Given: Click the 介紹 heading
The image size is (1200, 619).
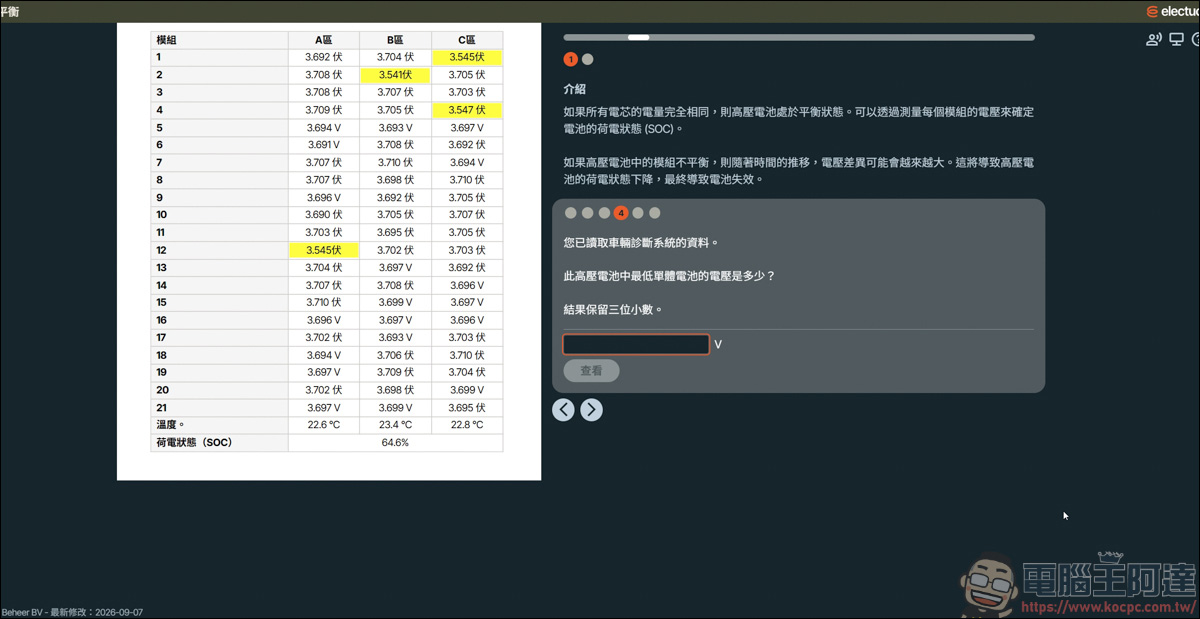Looking at the screenshot, I should [574, 89].
